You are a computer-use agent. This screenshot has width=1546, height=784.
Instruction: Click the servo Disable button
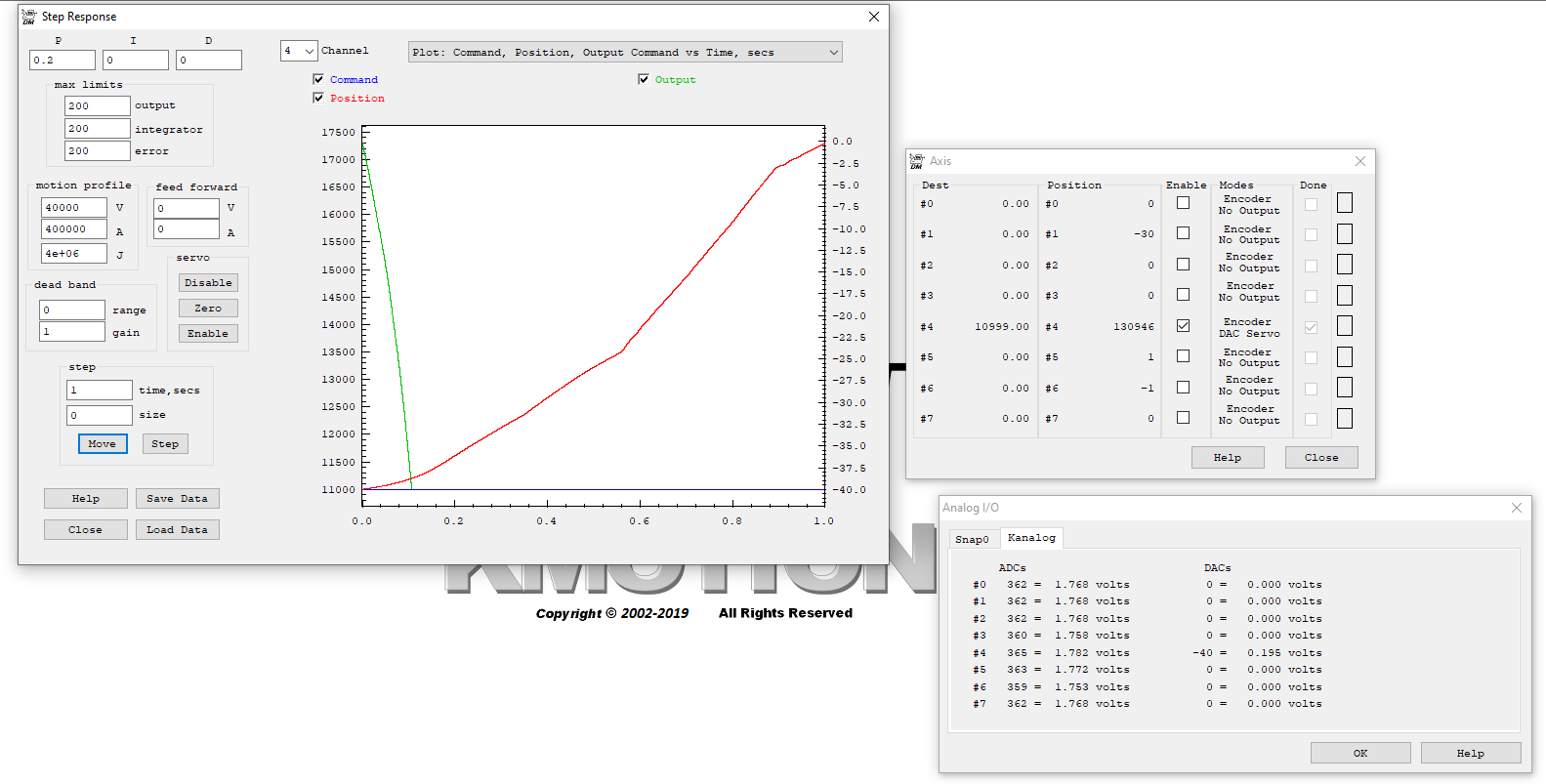coord(208,283)
